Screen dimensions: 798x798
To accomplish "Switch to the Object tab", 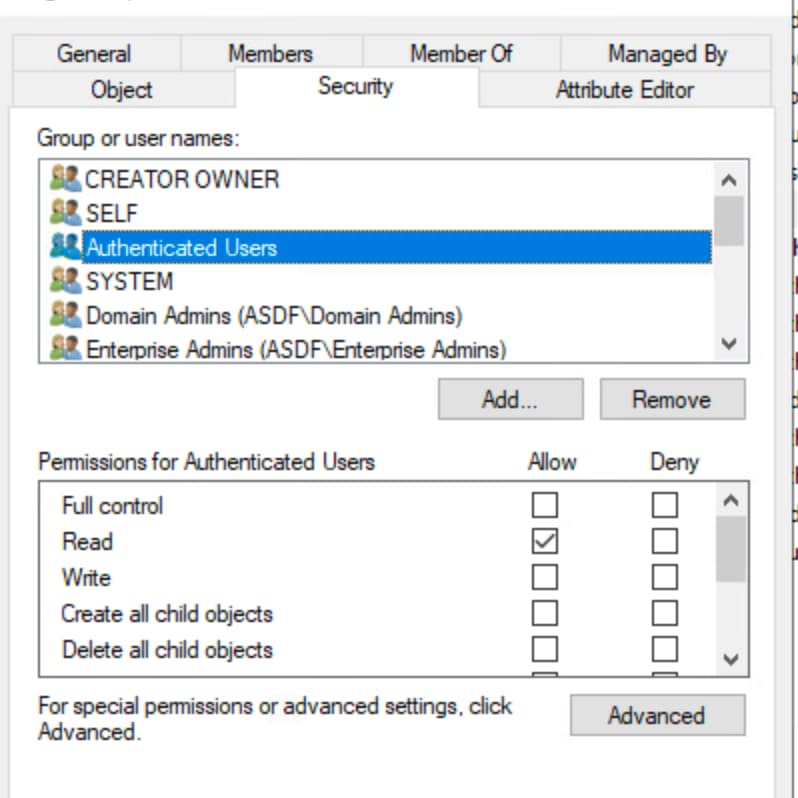I will click(x=122, y=90).
